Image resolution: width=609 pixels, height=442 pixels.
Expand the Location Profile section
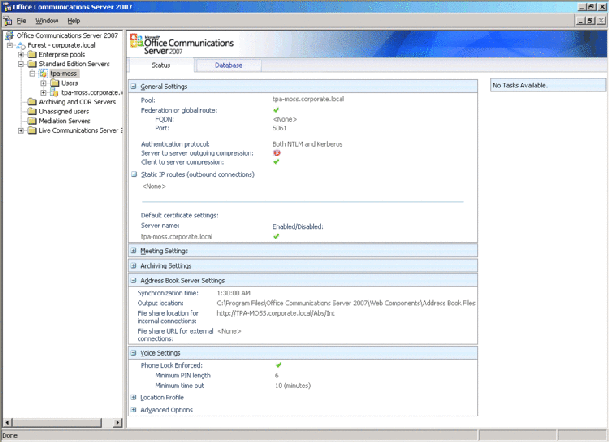click(134, 397)
